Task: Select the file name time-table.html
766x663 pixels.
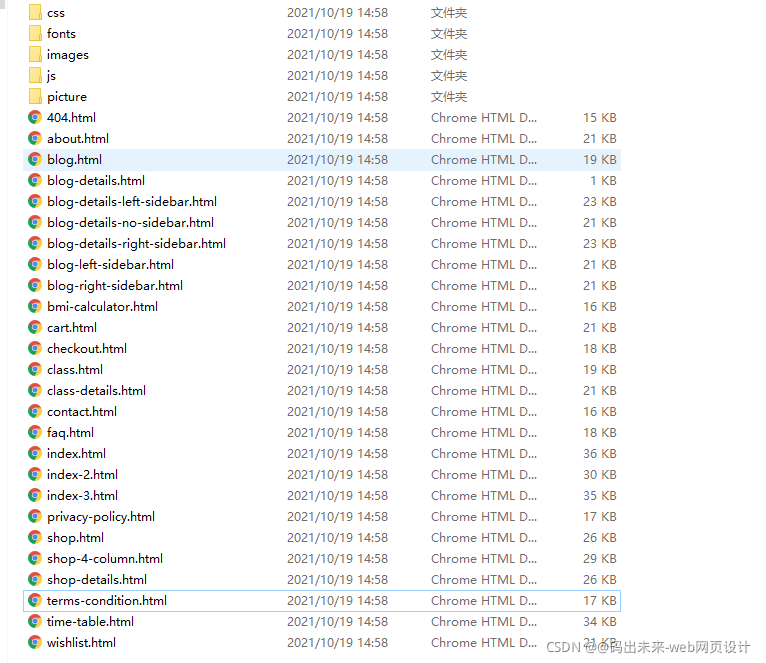Action: point(90,622)
